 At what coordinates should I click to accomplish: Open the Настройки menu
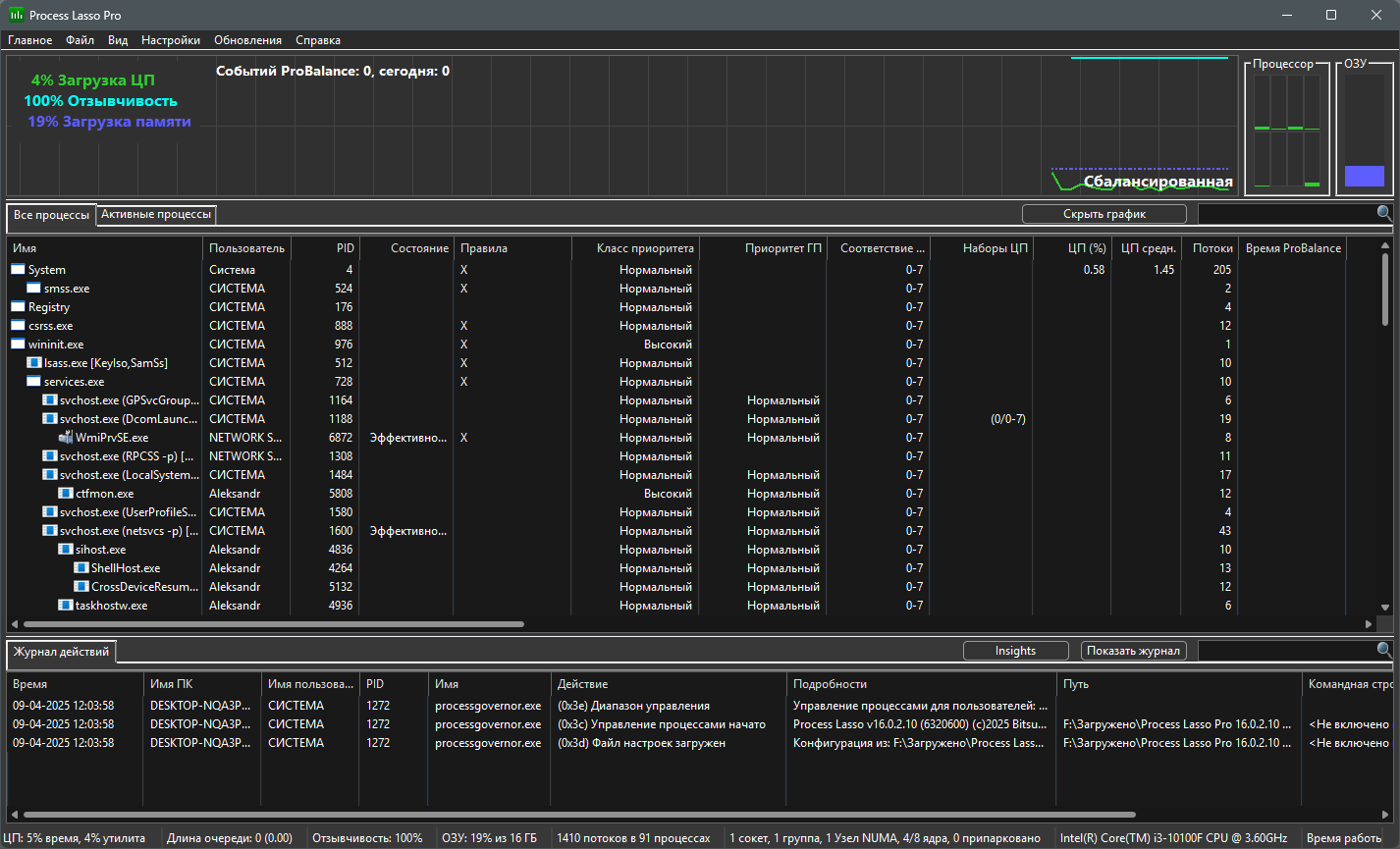tap(171, 40)
